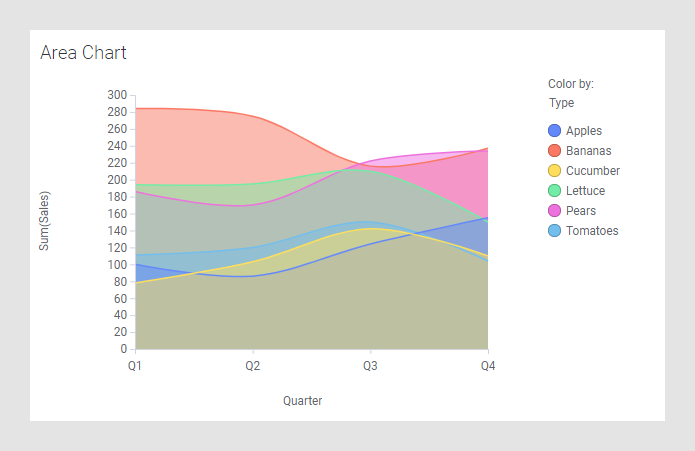Click the Q3 axis label
The width and height of the screenshot is (695, 451).
tap(370, 367)
